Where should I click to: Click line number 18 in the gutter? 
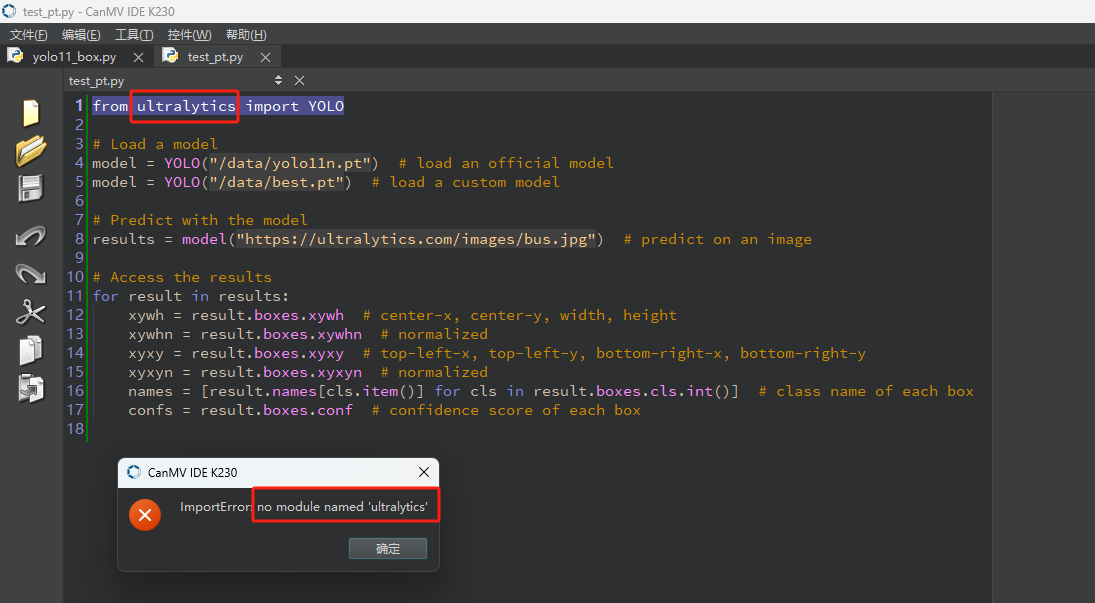coord(75,428)
